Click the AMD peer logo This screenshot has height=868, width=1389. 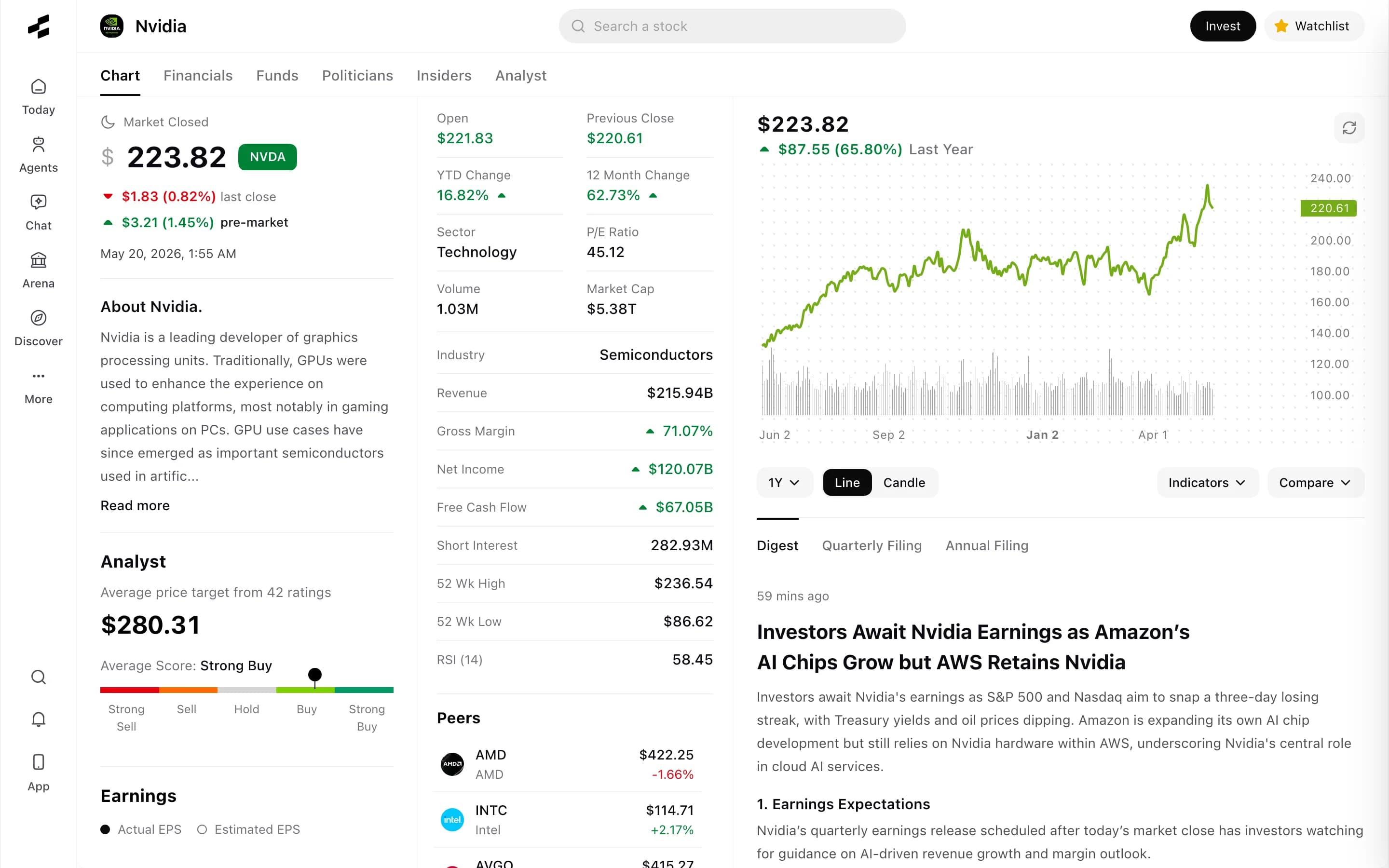(452, 764)
